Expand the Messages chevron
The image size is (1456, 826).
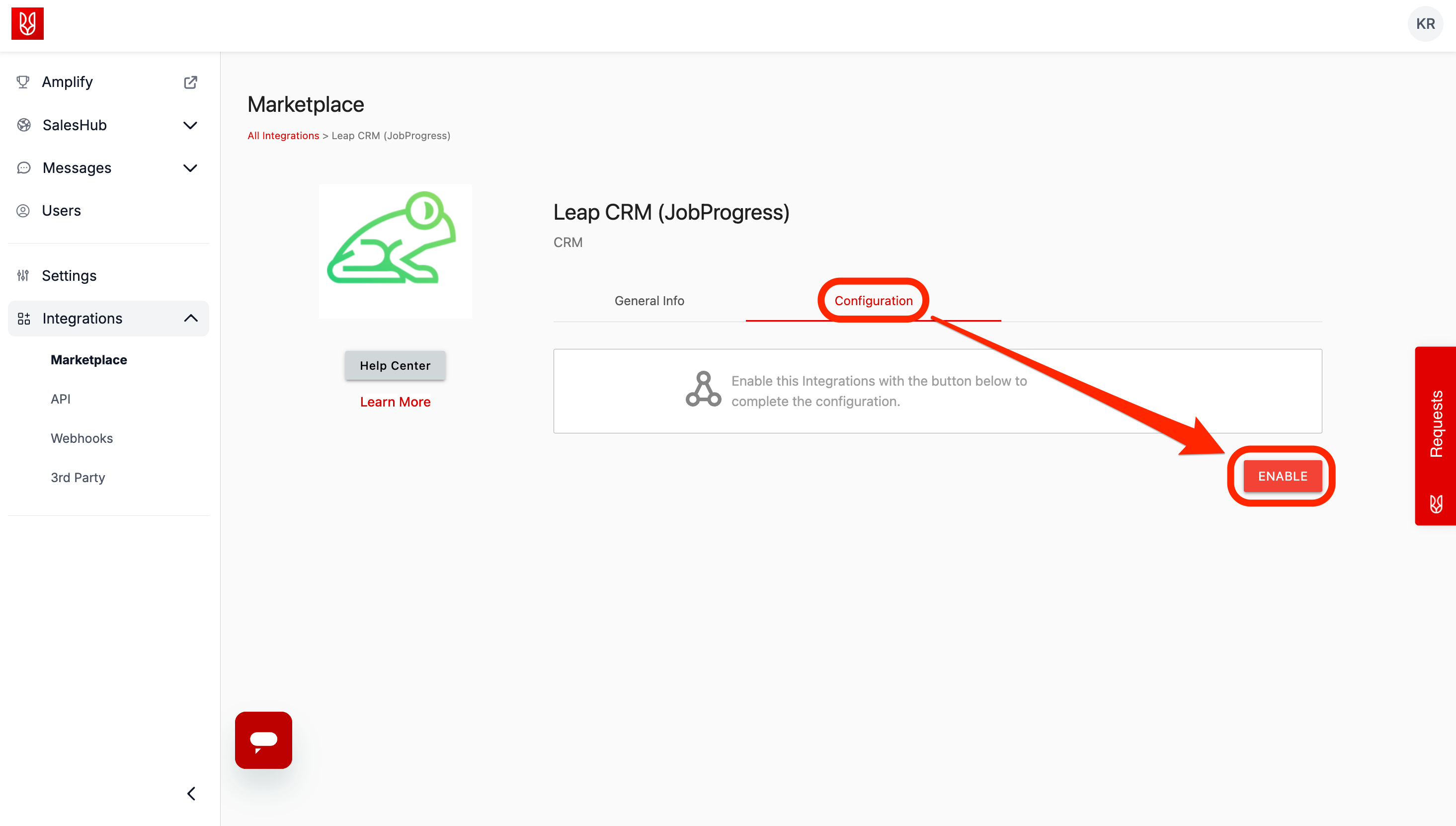[191, 168]
